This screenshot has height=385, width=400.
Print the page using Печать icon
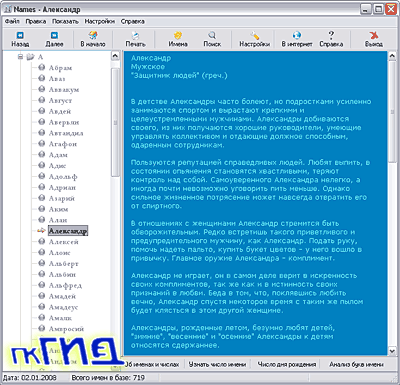click(135, 35)
